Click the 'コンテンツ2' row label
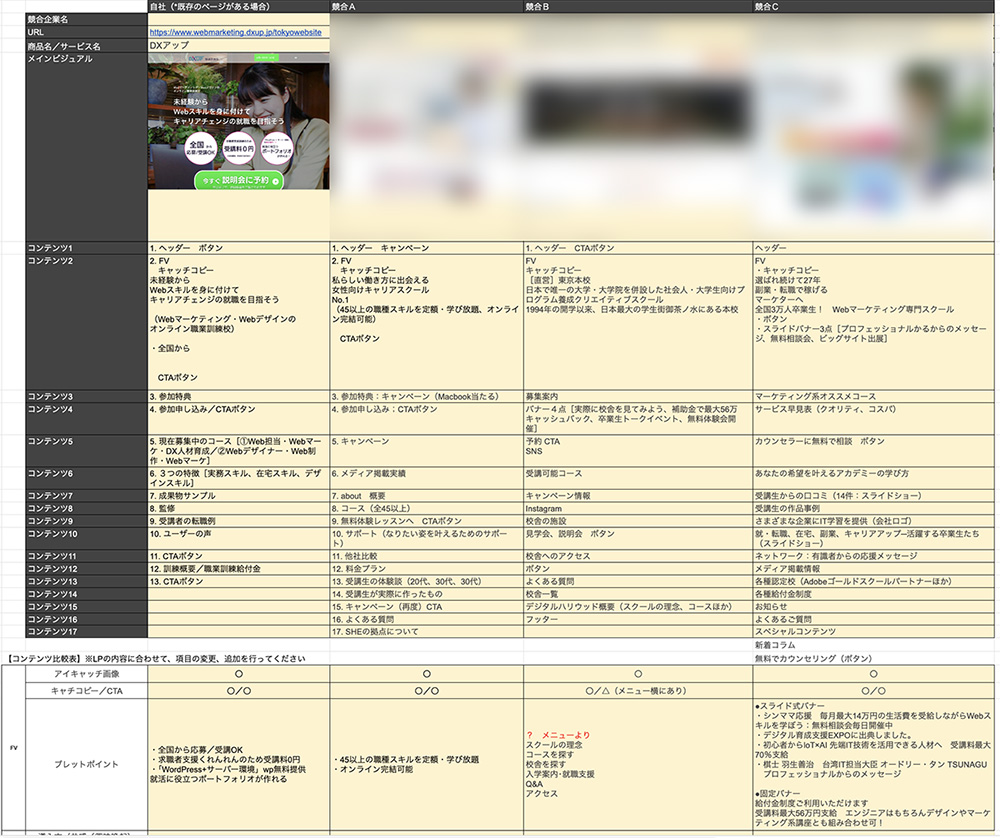 click(87, 322)
